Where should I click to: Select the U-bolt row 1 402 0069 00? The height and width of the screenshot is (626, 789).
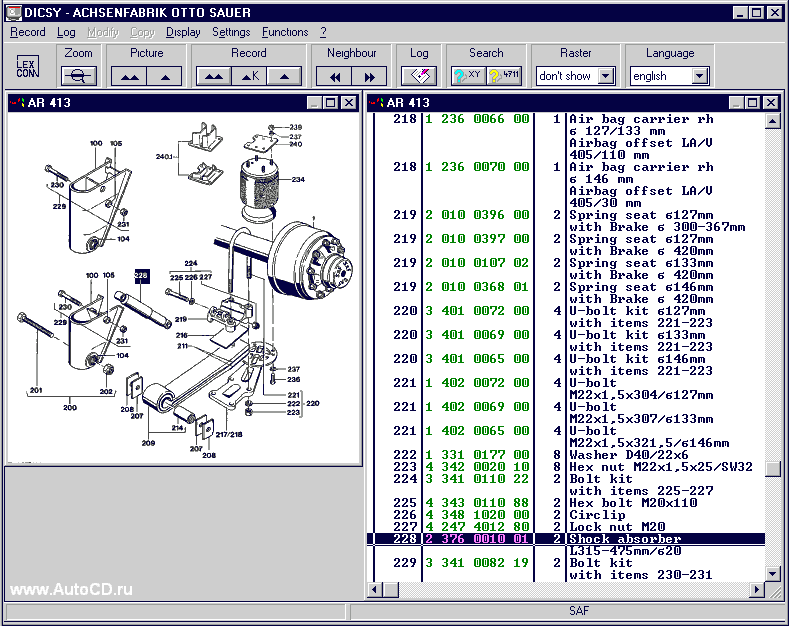566,413
